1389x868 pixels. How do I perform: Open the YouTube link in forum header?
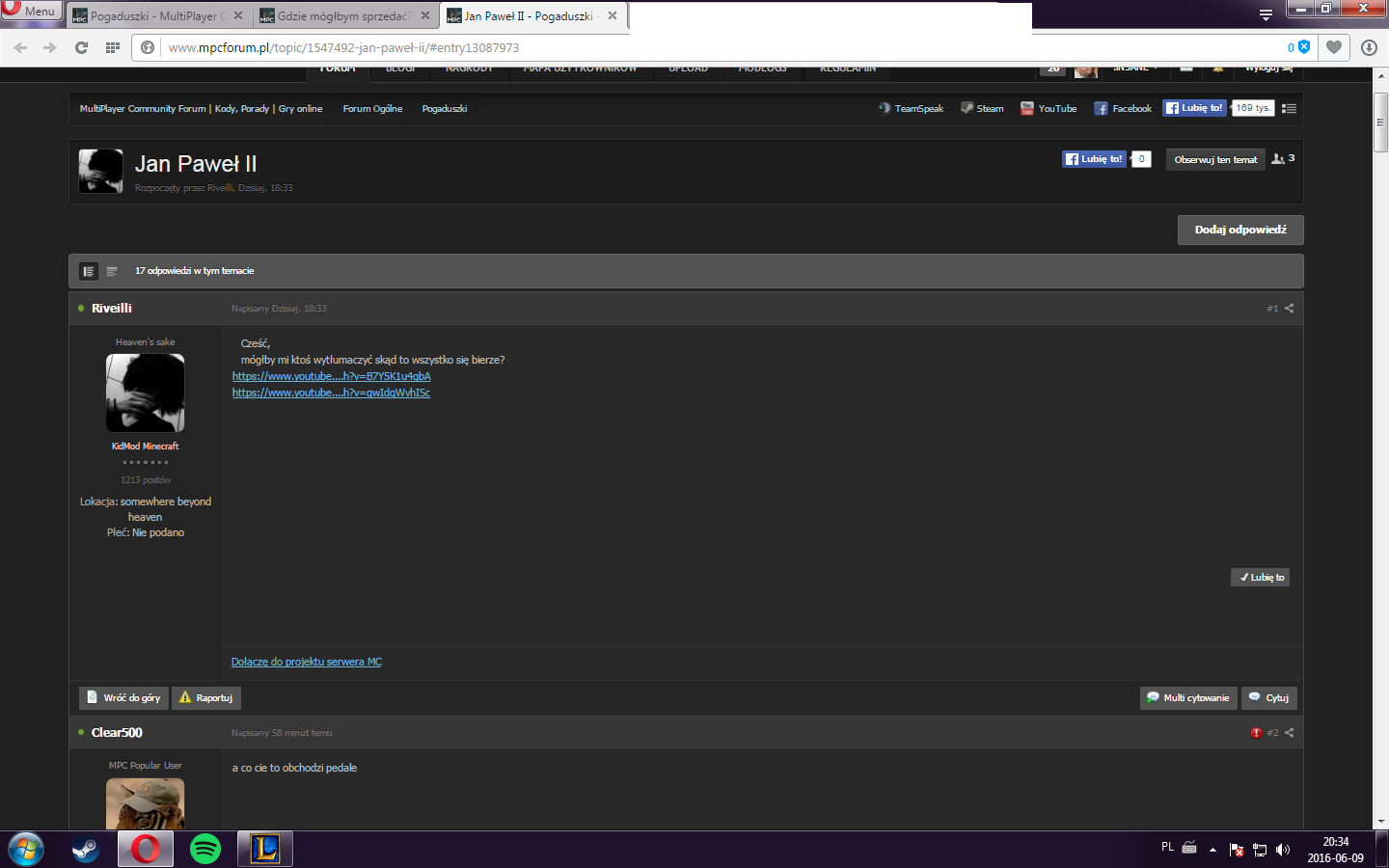[x=1049, y=109]
